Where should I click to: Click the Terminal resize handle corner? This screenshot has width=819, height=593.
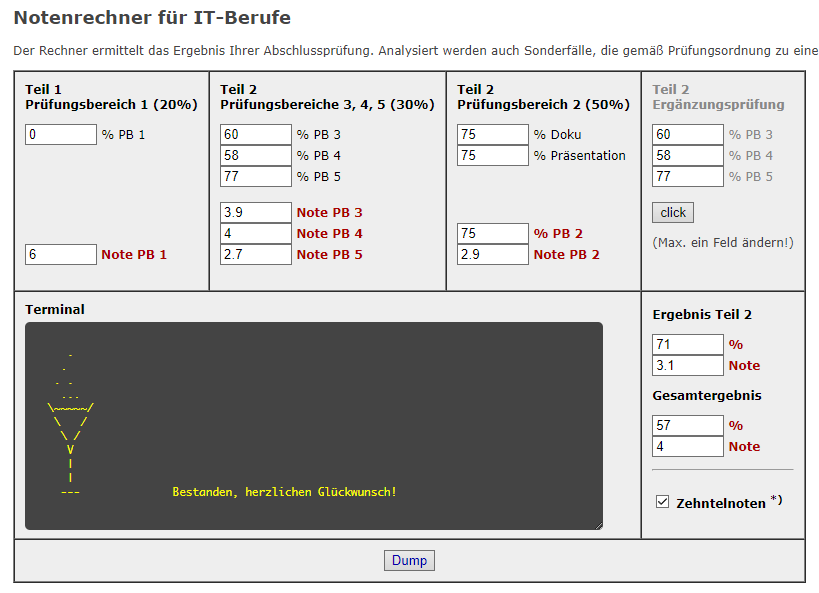[x=599, y=526]
